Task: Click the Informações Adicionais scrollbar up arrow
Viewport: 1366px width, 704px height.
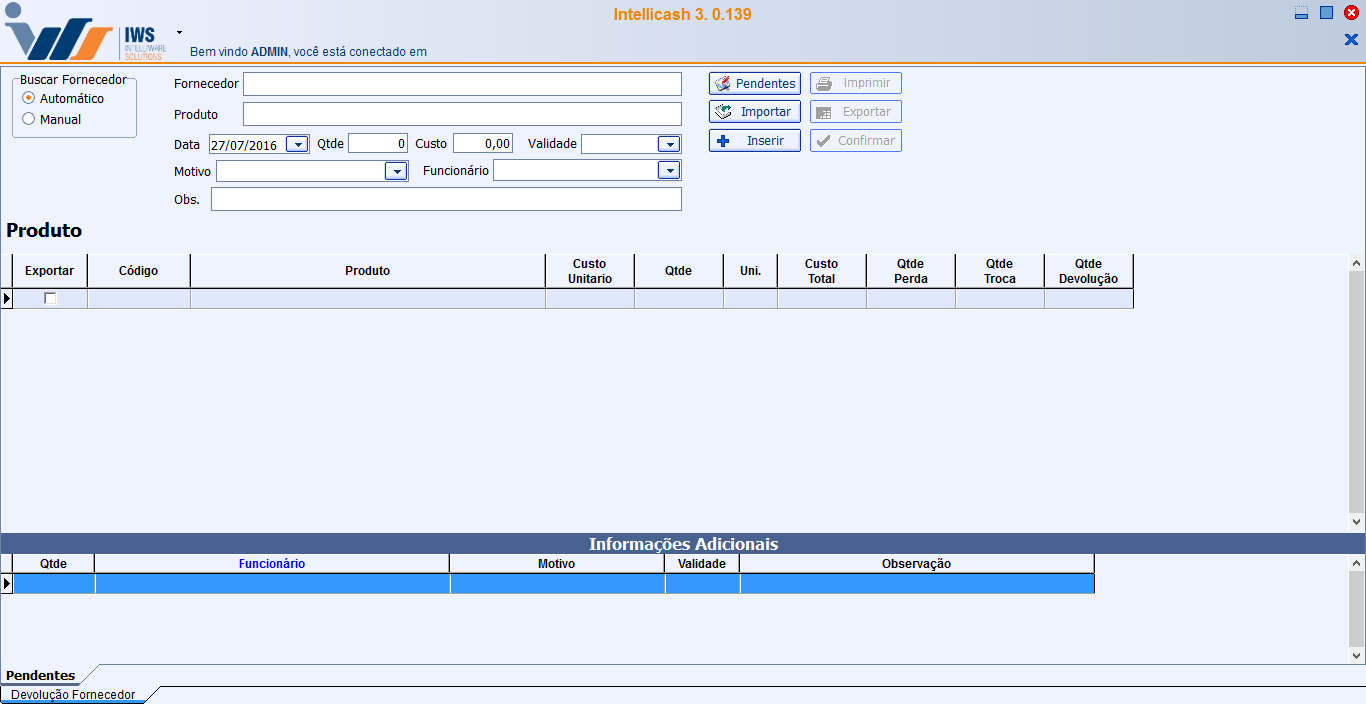Action: [x=1357, y=563]
